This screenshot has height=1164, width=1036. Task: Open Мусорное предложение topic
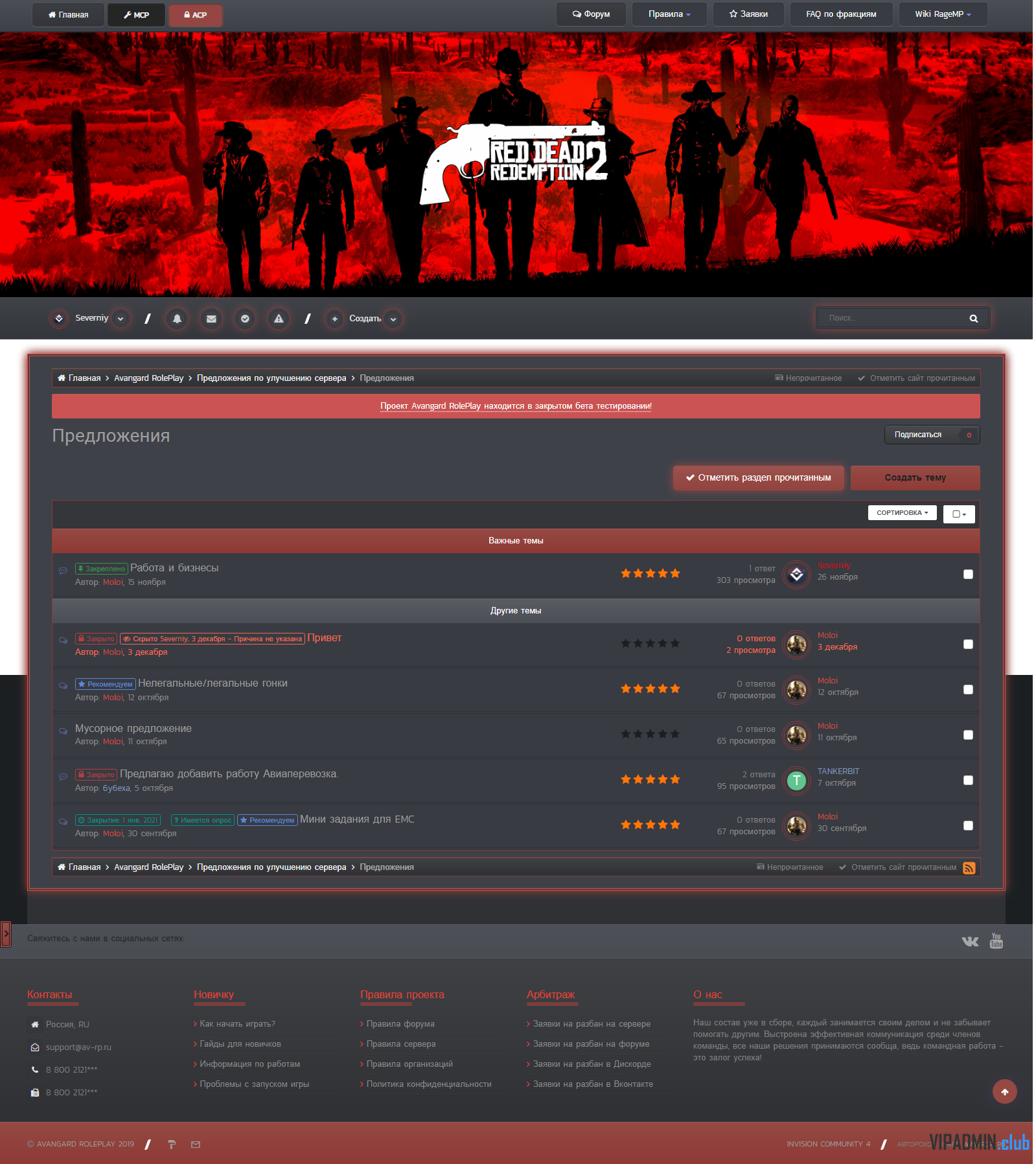[x=133, y=729]
